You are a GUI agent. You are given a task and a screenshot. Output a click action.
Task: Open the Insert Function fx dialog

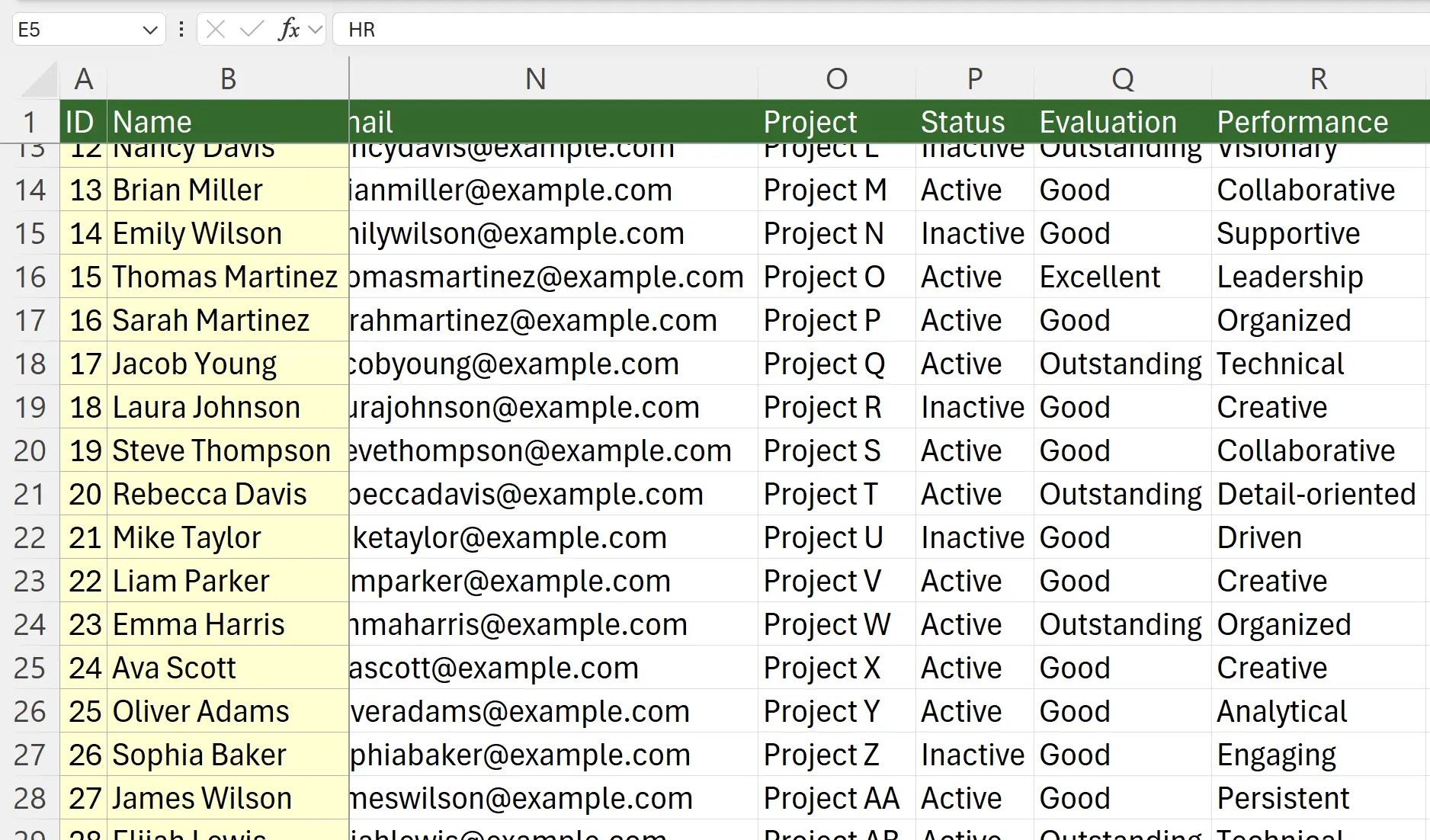pos(288,30)
